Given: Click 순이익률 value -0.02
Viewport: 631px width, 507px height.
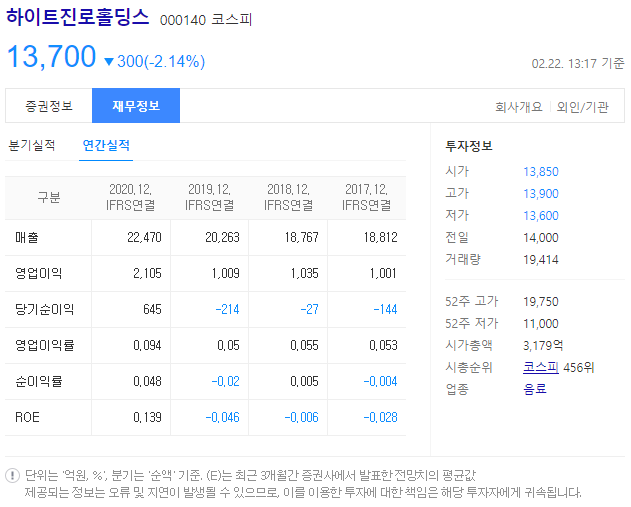Looking at the screenshot, I should pos(225,381).
